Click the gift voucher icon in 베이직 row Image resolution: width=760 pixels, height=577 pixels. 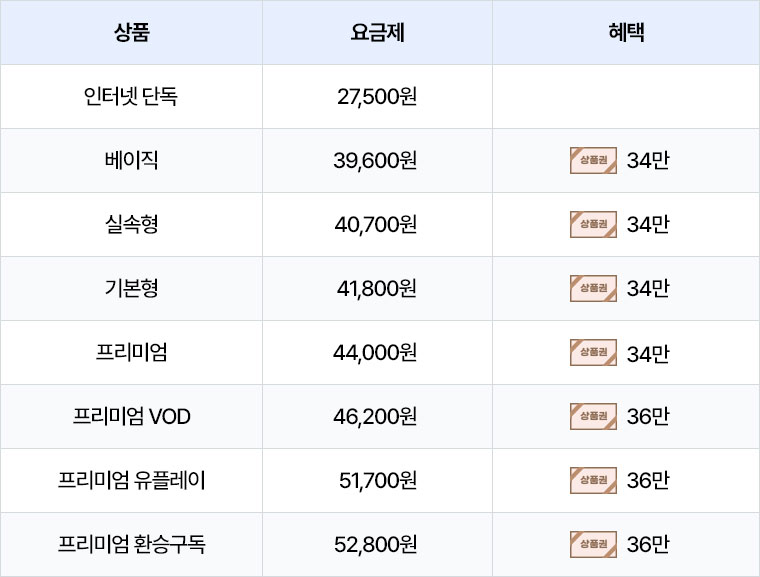(x=593, y=160)
